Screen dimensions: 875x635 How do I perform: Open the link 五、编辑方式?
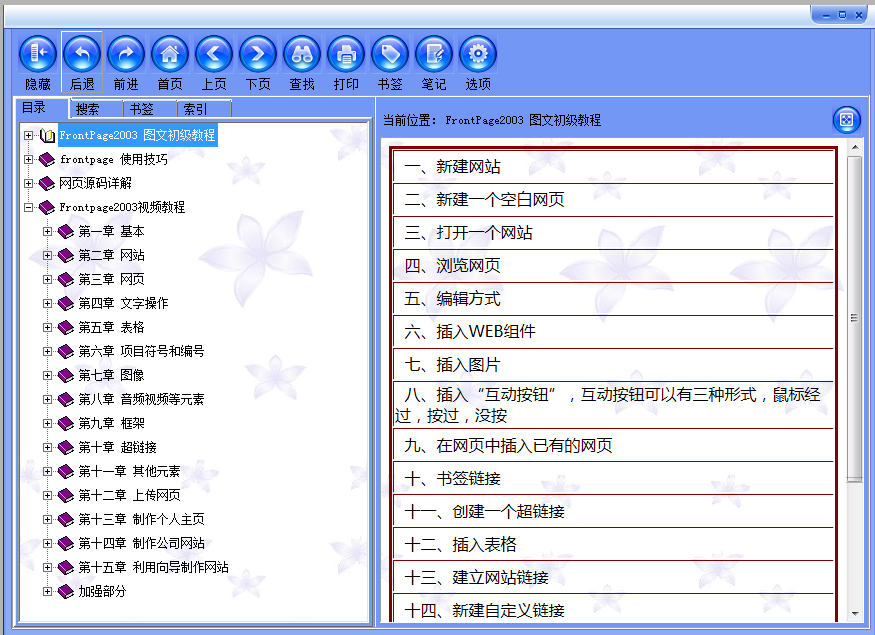pos(453,299)
